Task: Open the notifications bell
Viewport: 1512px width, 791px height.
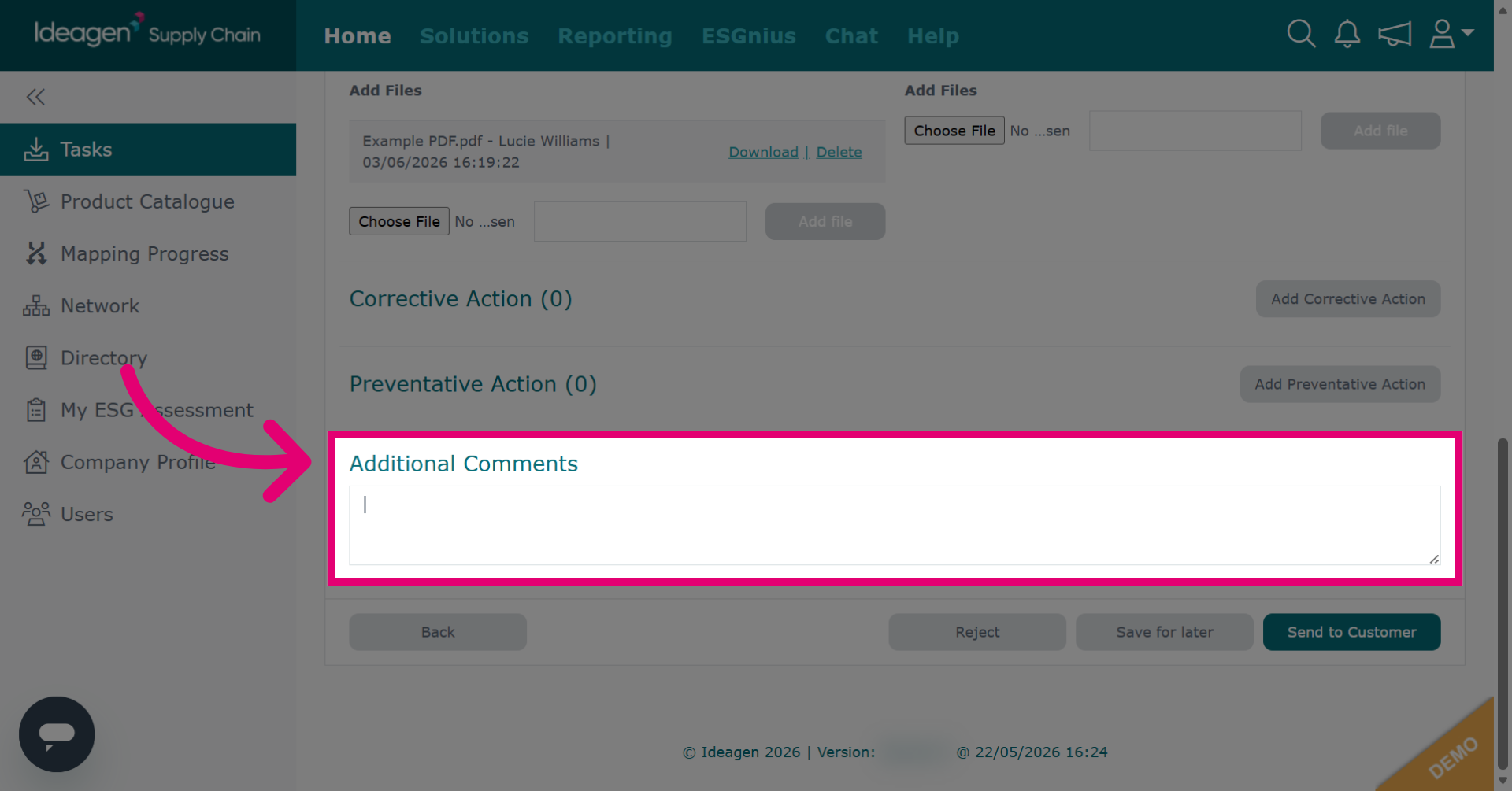Action: coord(1347,35)
